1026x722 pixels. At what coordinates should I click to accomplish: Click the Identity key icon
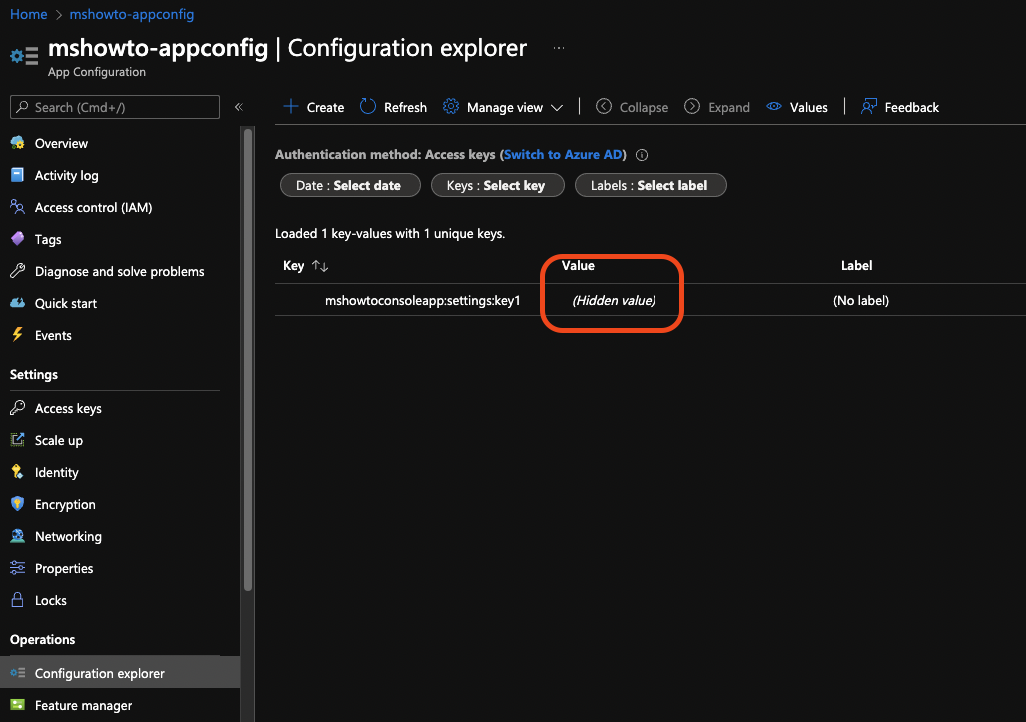coord(18,472)
